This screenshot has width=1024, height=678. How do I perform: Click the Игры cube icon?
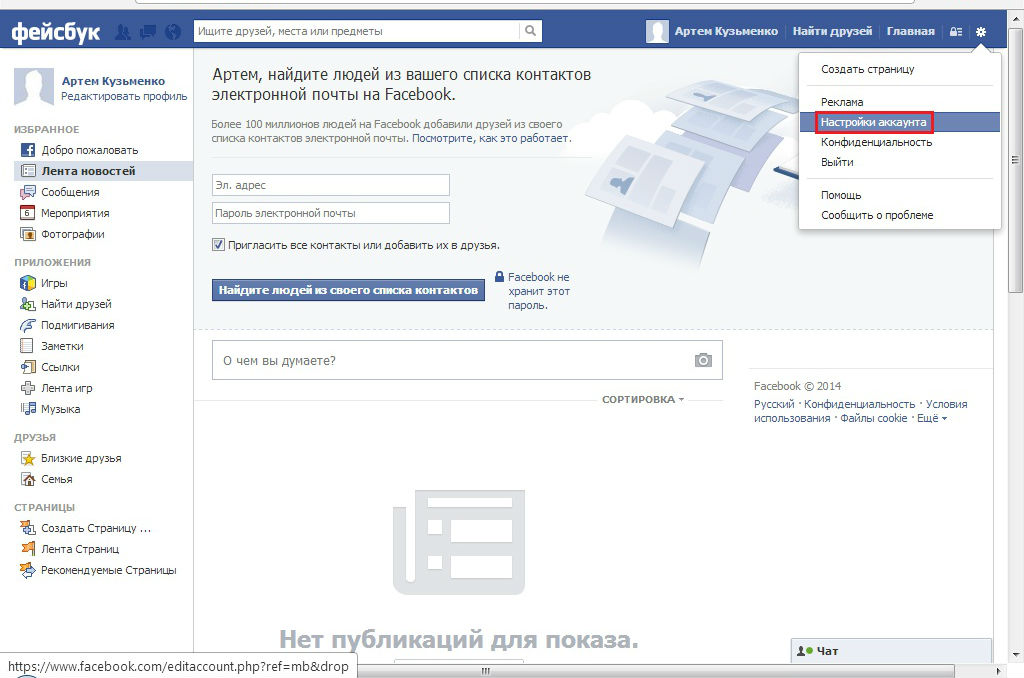(x=27, y=283)
